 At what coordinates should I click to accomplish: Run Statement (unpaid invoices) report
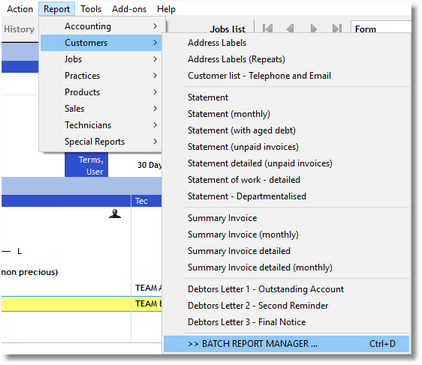tap(286, 147)
